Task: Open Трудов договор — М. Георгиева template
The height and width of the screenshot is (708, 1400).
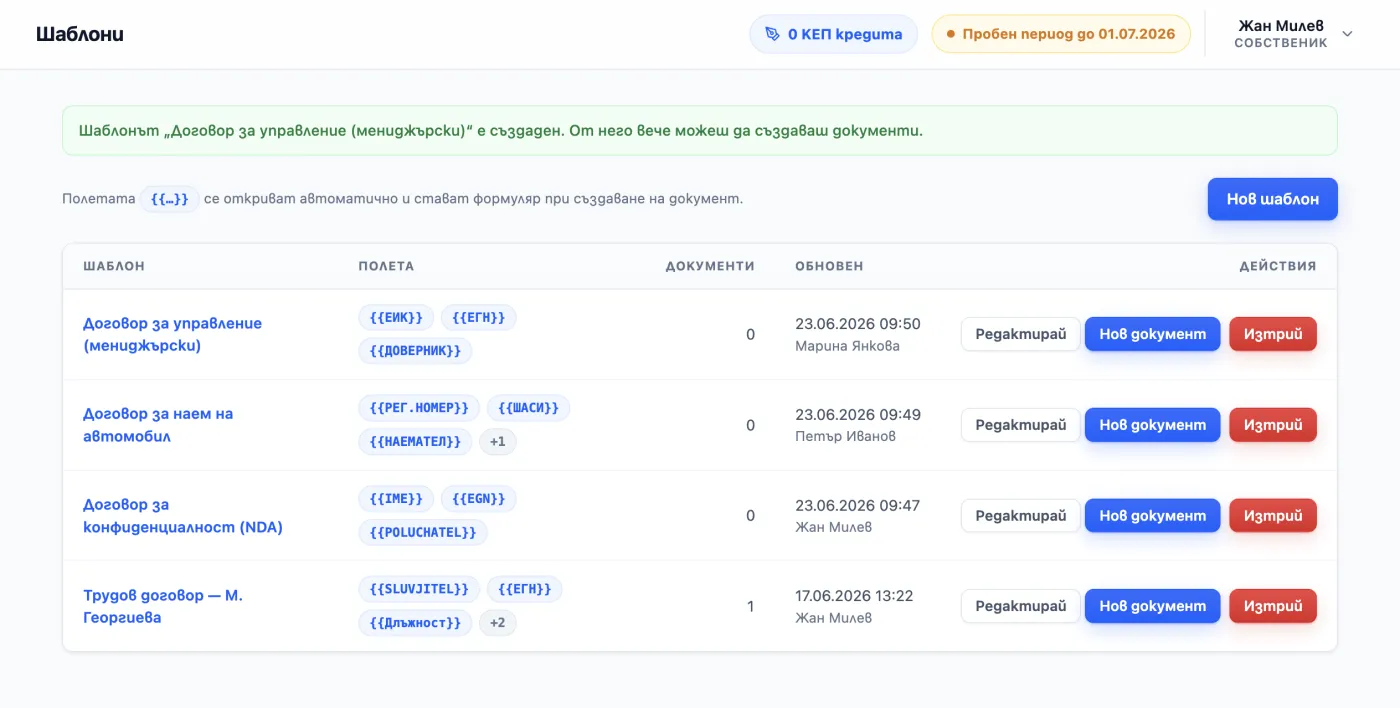Action: (163, 606)
